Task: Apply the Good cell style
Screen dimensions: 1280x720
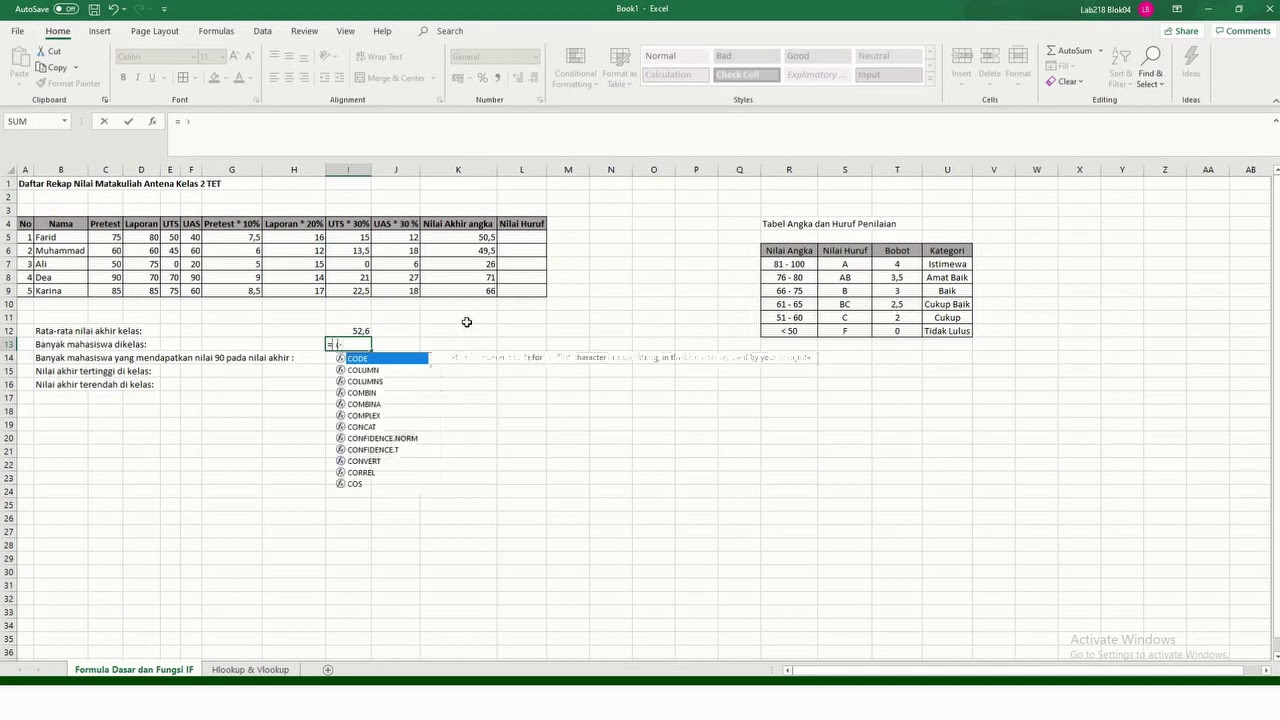Action: point(816,56)
